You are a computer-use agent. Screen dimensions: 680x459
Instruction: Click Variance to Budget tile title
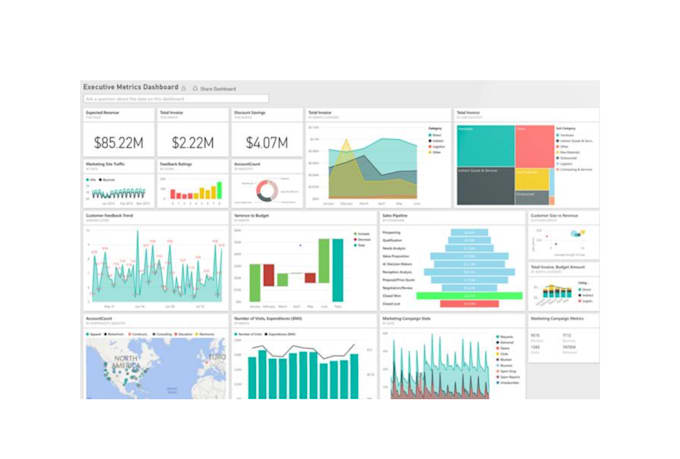click(251, 216)
